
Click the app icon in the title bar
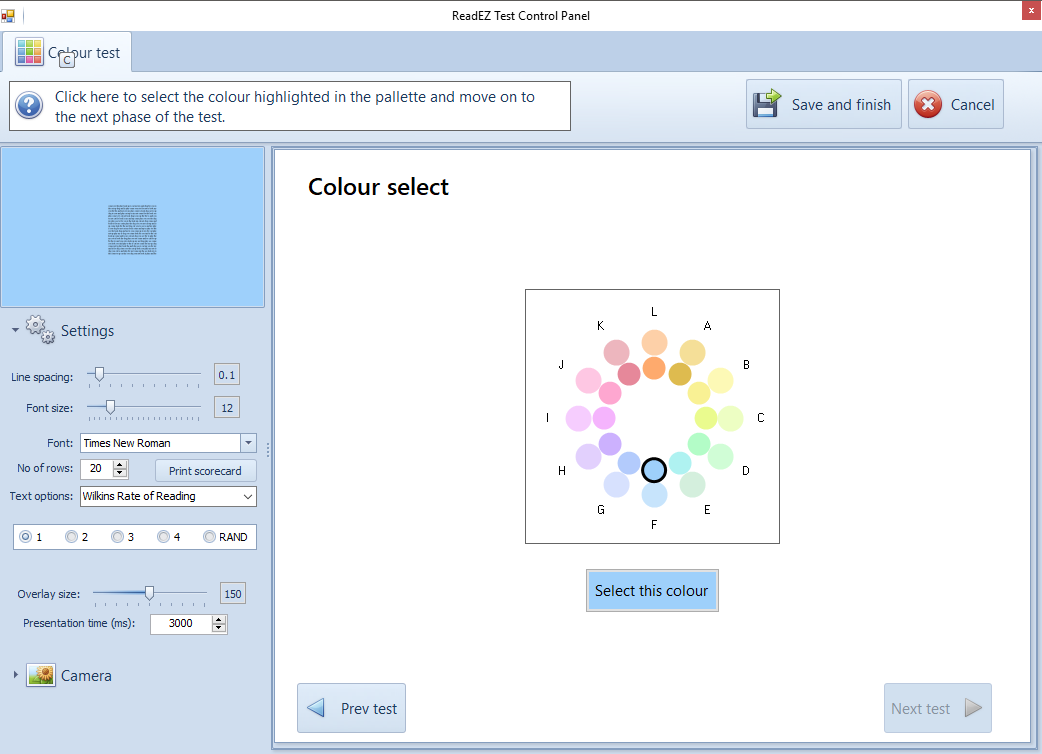(x=8, y=16)
